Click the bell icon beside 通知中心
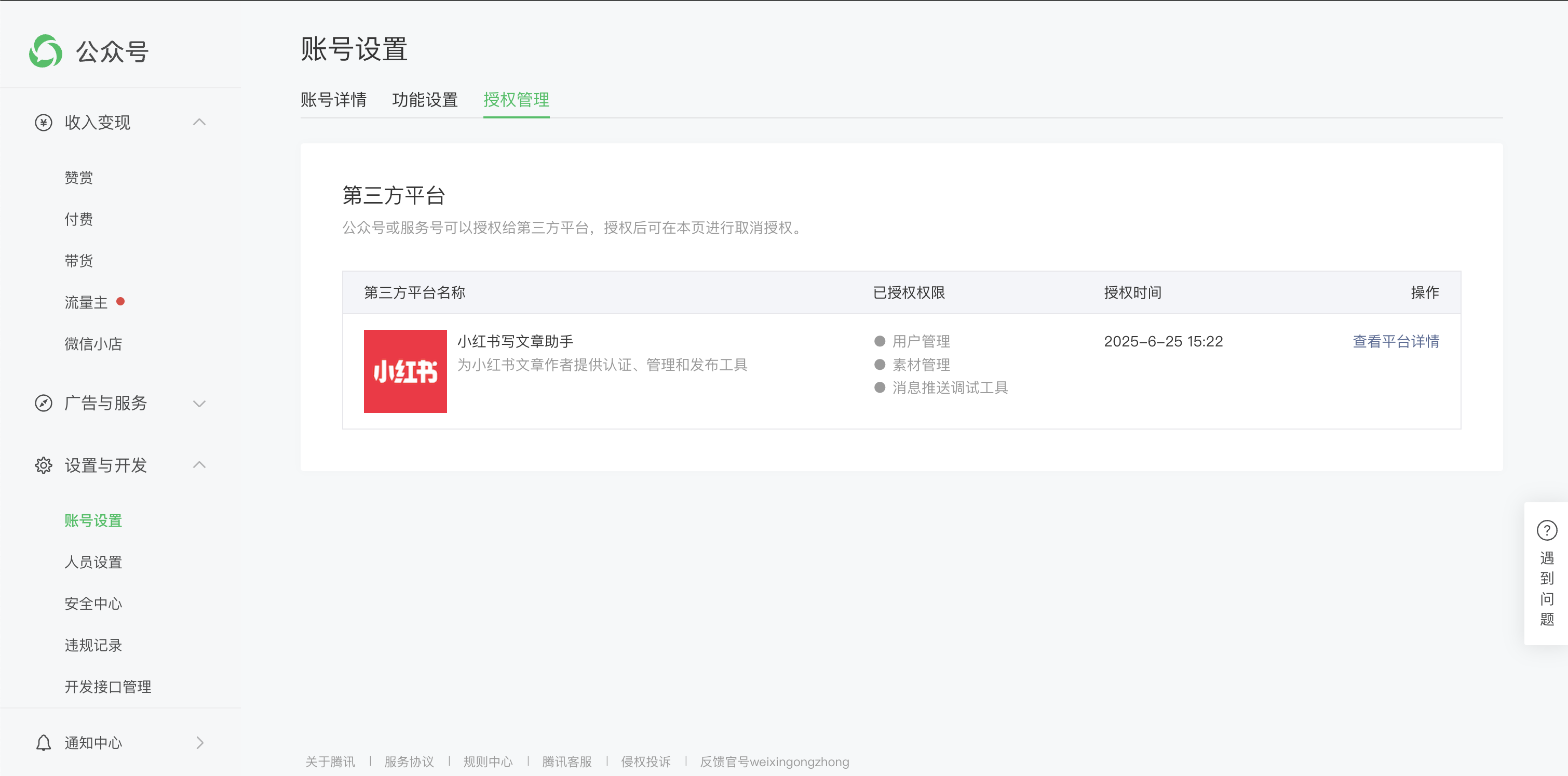The height and width of the screenshot is (776, 1568). click(x=43, y=743)
